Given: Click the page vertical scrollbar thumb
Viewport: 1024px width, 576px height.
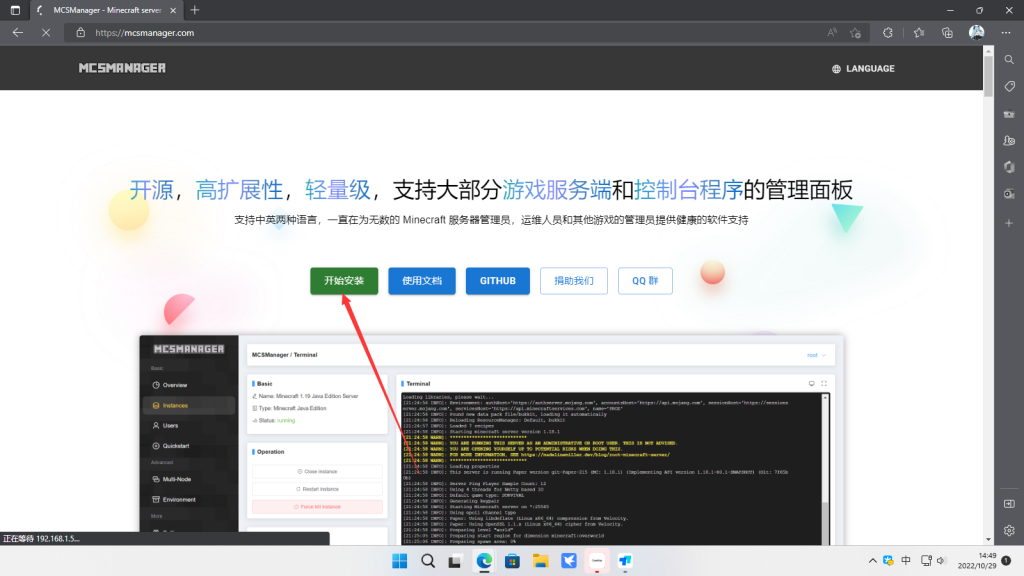Looking at the screenshot, I should coord(988,76).
